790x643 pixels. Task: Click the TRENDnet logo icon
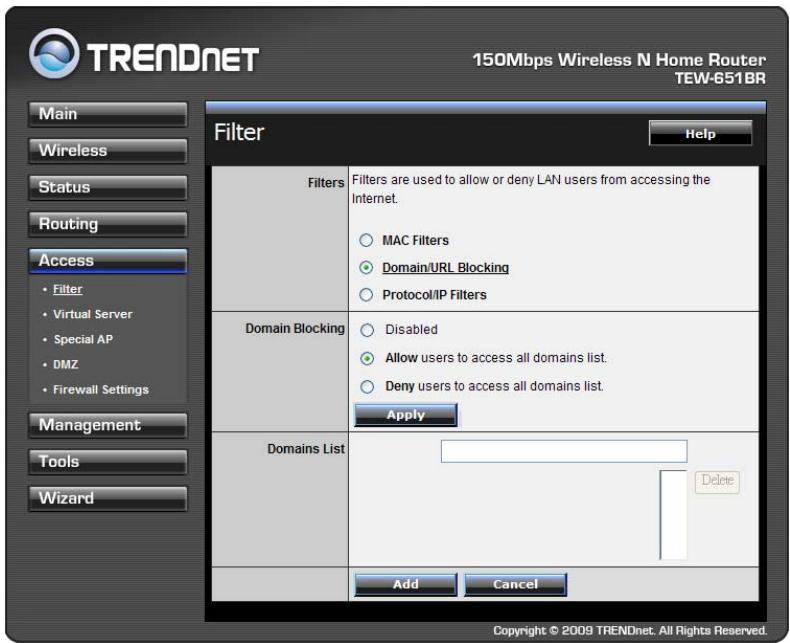click(54, 53)
